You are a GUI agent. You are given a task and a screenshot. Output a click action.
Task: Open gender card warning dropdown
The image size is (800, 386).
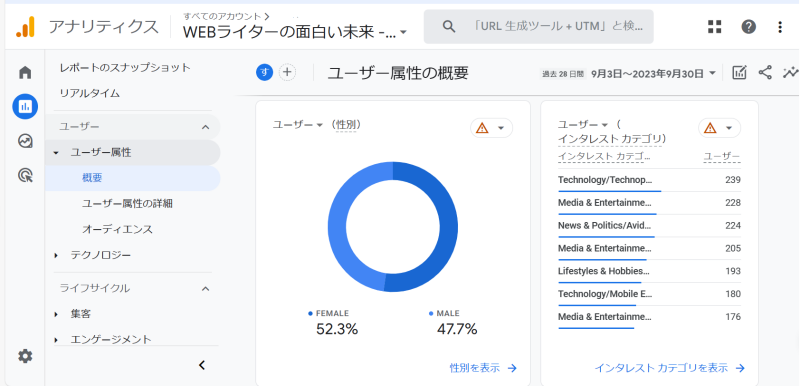pyautogui.click(x=491, y=128)
